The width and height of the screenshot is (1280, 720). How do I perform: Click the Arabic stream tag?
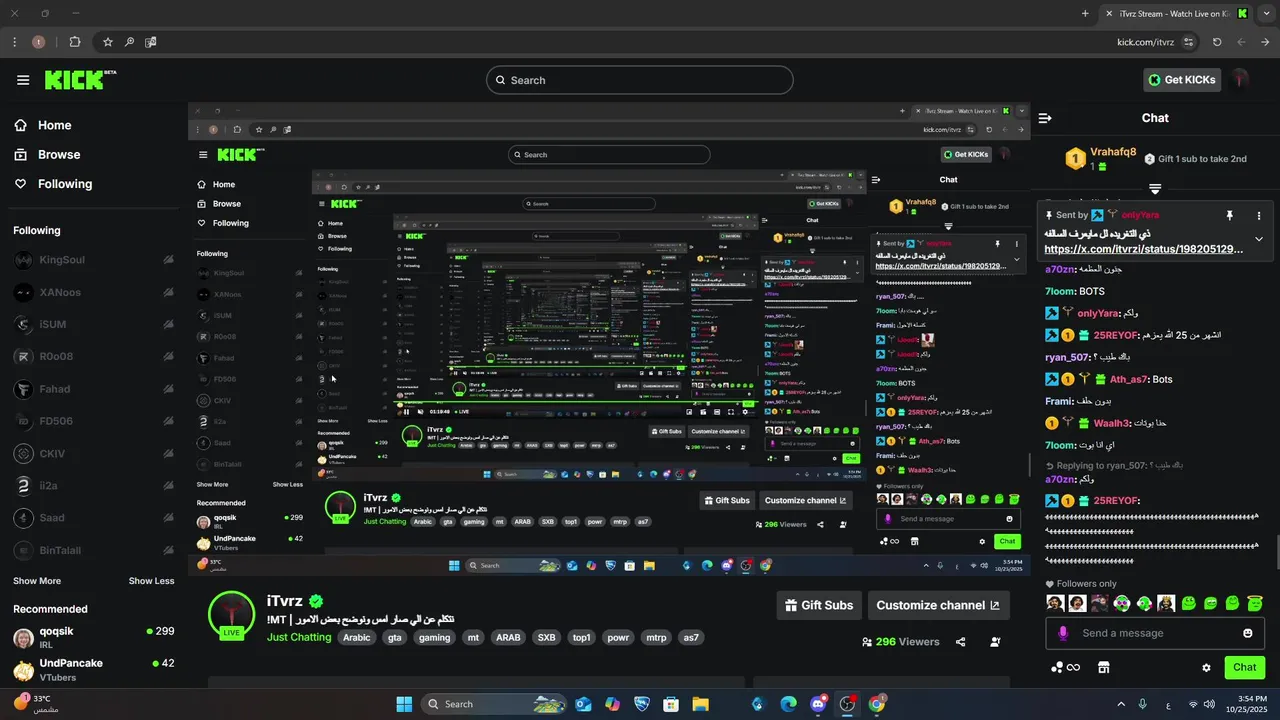coord(356,637)
